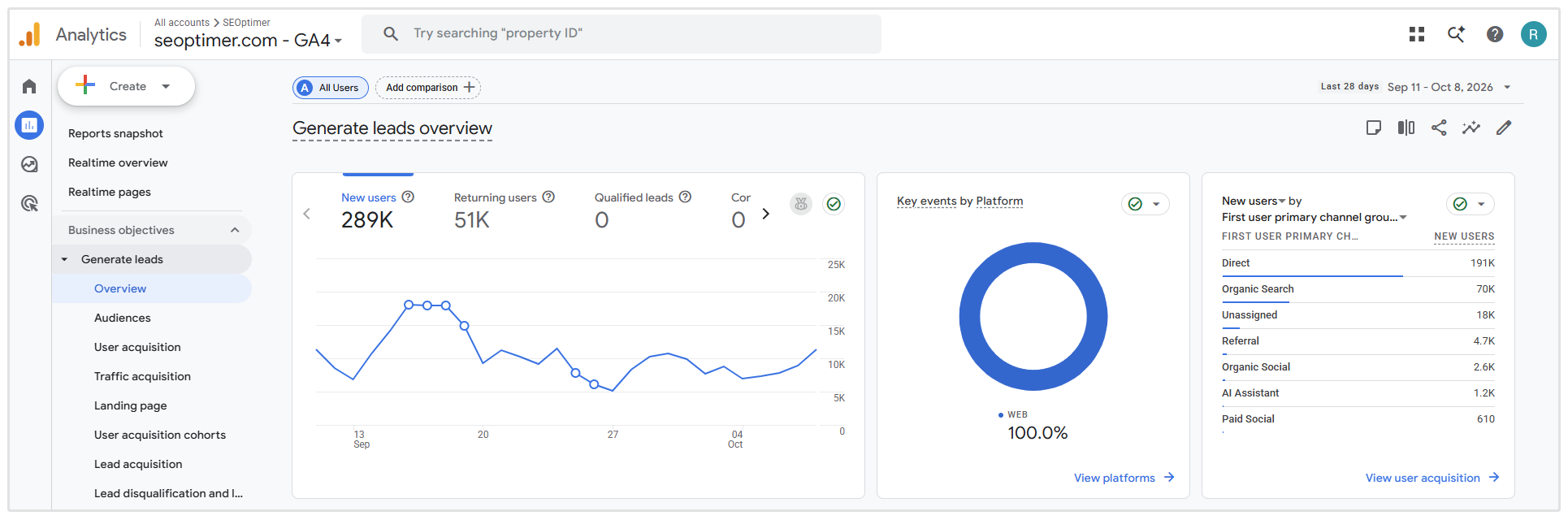This screenshot has width=1568, height=520.
Task: Click the Organic Search row
Action: [1358, 289]
